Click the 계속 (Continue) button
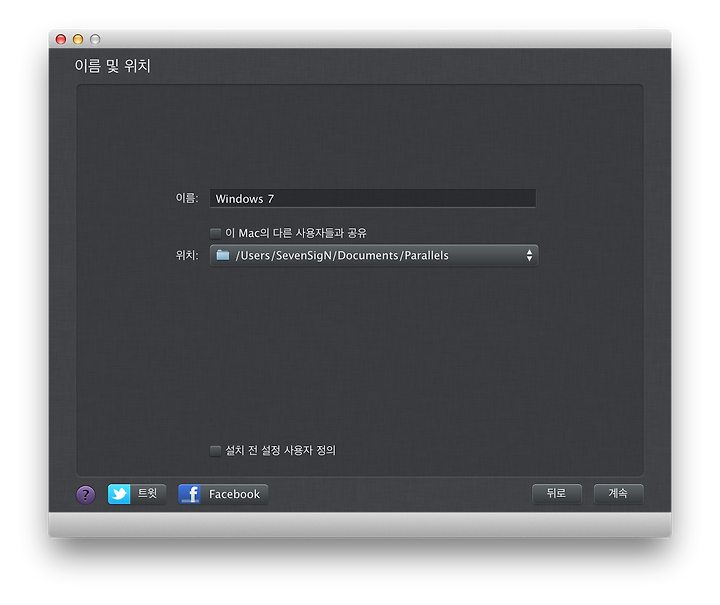Screen dimensions: 720x605 point(618,494)
